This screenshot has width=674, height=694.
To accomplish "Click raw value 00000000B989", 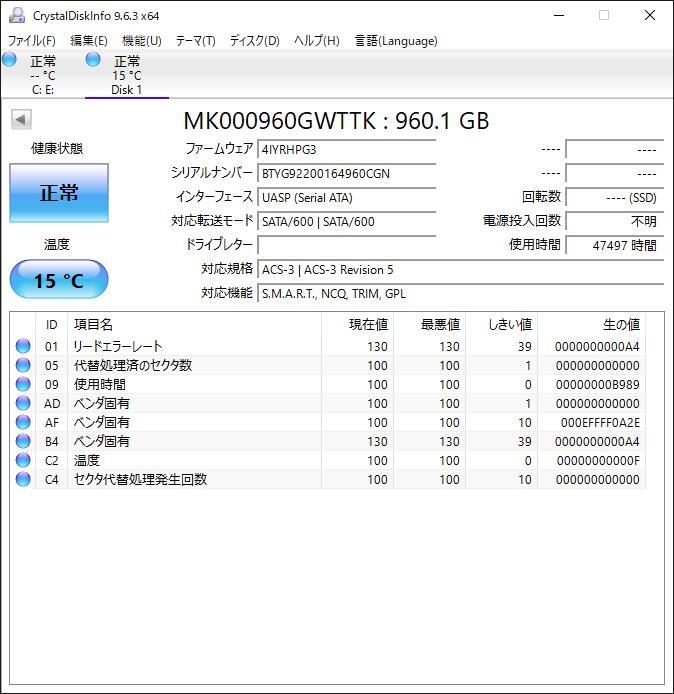I will pos(597,385).
